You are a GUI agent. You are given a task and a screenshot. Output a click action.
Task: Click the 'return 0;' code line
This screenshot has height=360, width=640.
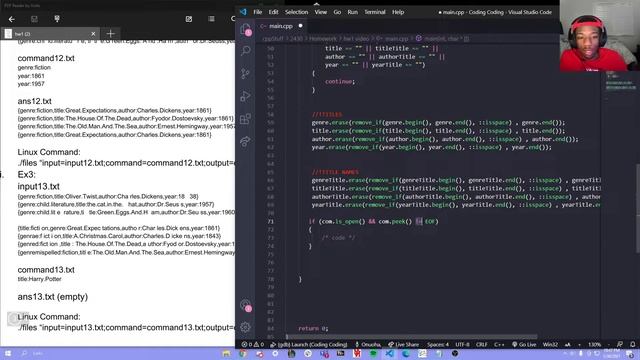313,328
